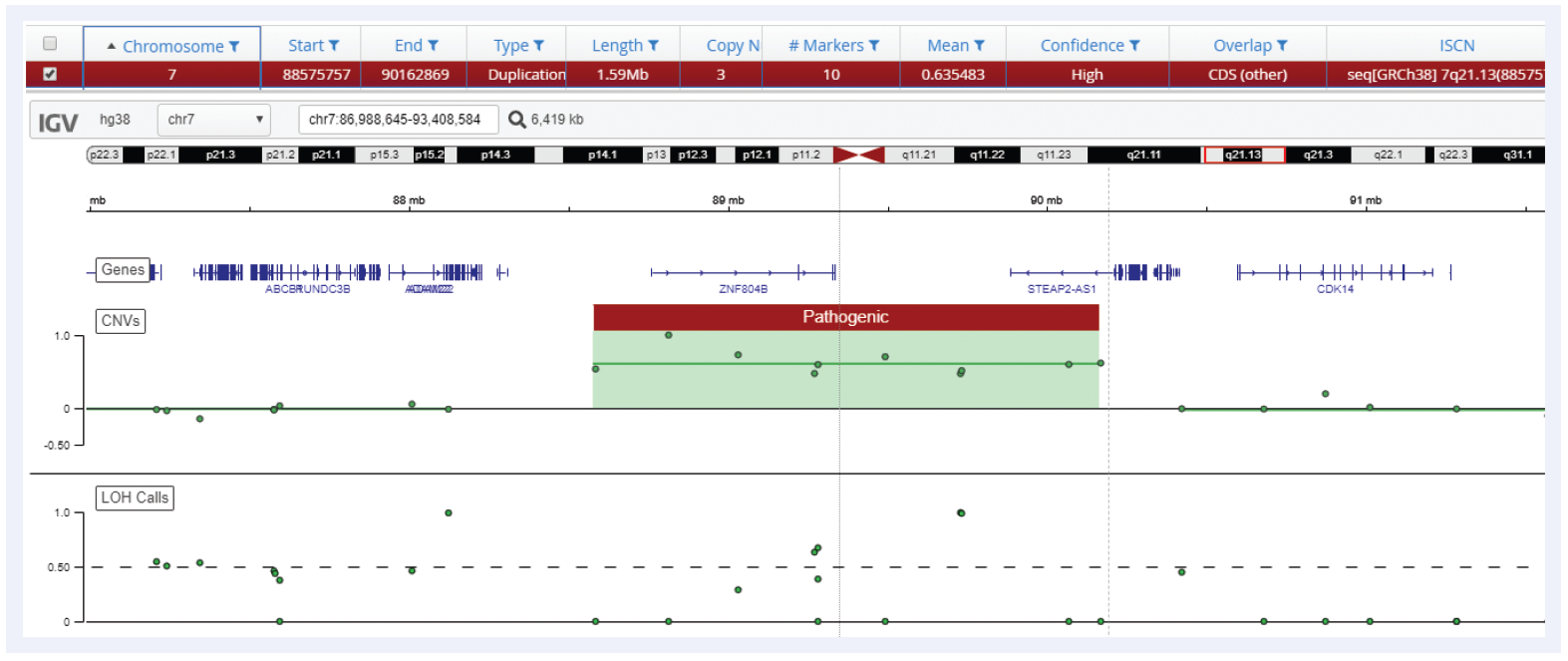Click the filter icon next to # Markers
1568x661 pixels.
[874, 46]
